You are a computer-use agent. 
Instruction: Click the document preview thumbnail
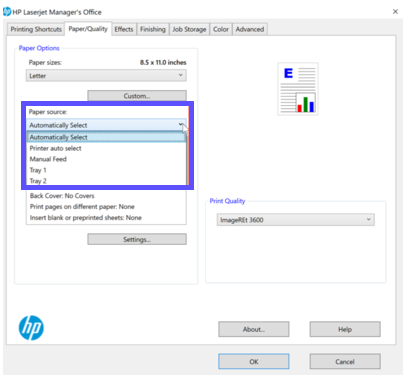298,89
